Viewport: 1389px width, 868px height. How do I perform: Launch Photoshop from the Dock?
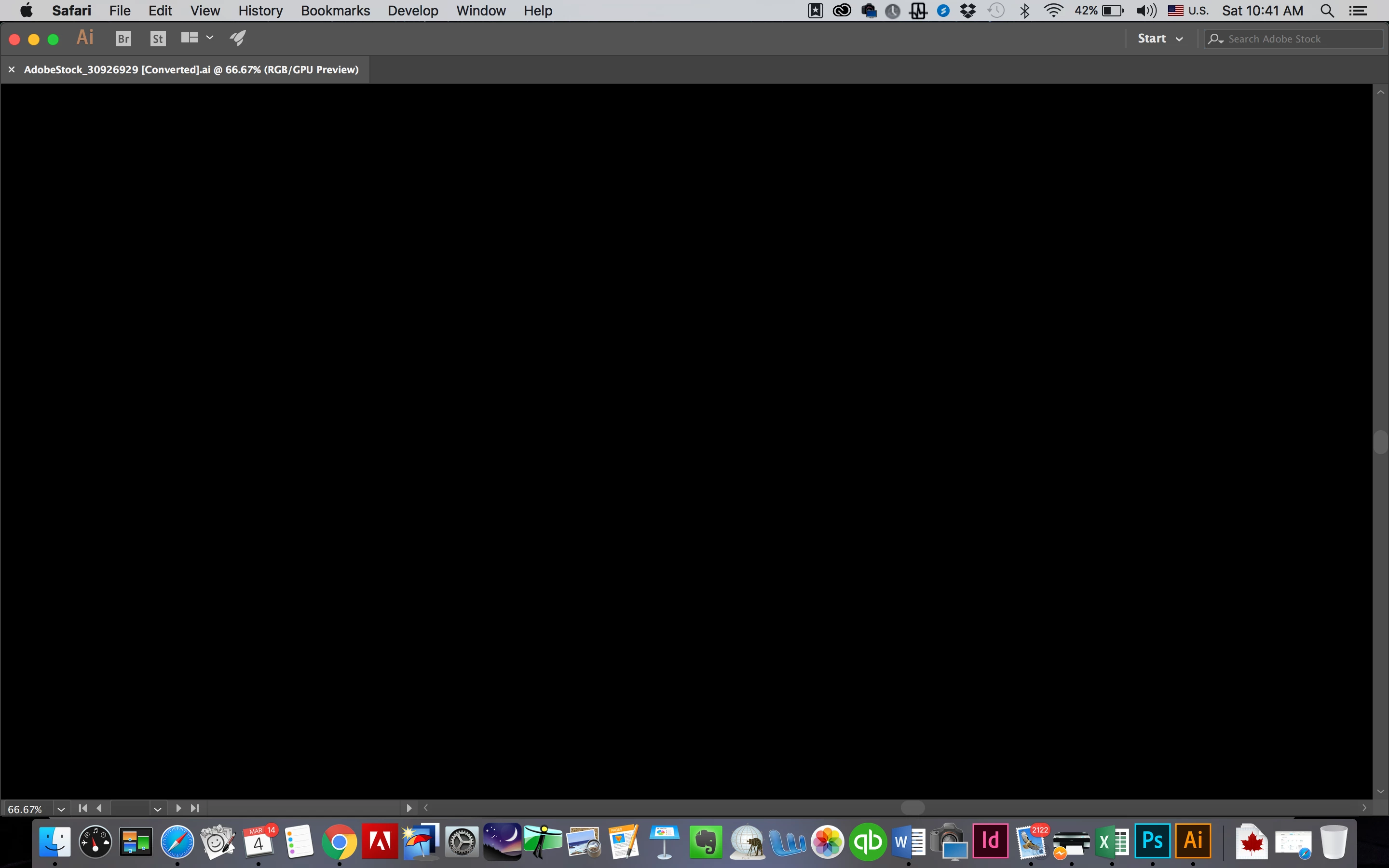[1152, 841]
